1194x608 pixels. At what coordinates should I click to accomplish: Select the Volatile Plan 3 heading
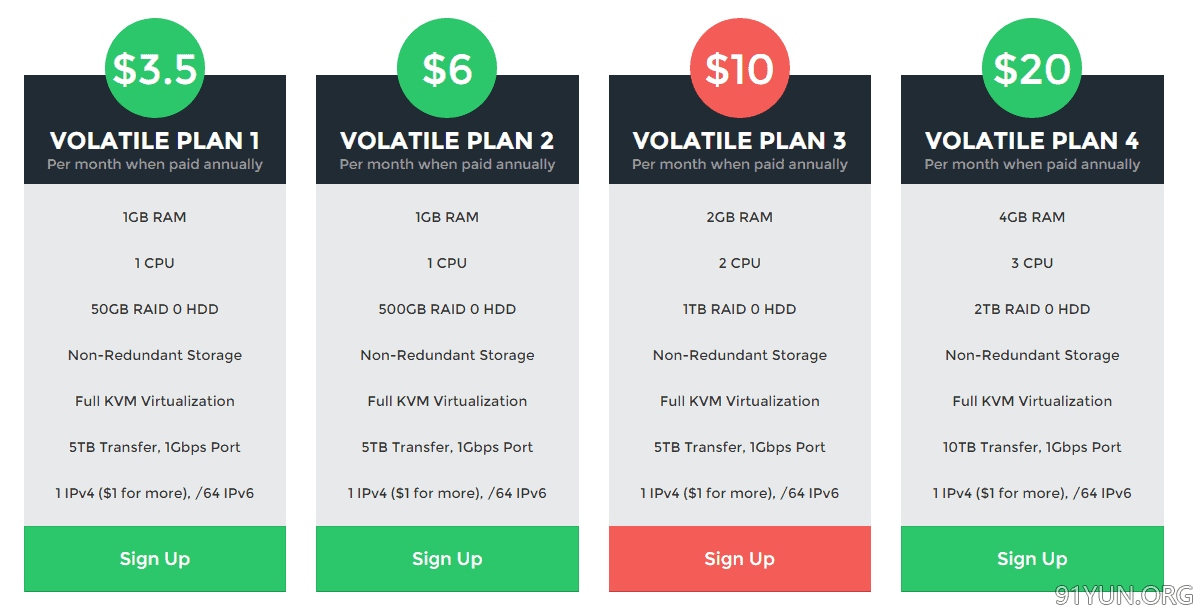pyautogui.click(x=739, y=140)
